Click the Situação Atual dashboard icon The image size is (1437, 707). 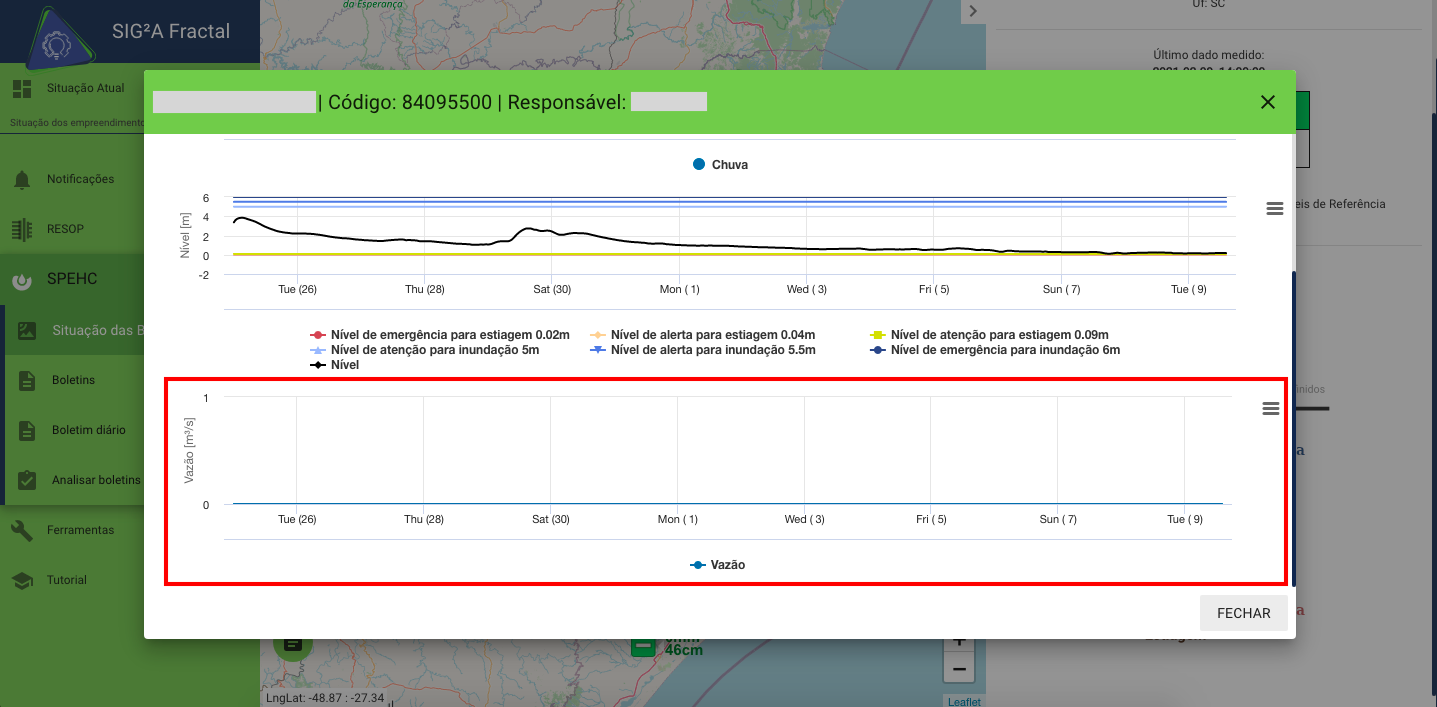[x=22, y=89]
